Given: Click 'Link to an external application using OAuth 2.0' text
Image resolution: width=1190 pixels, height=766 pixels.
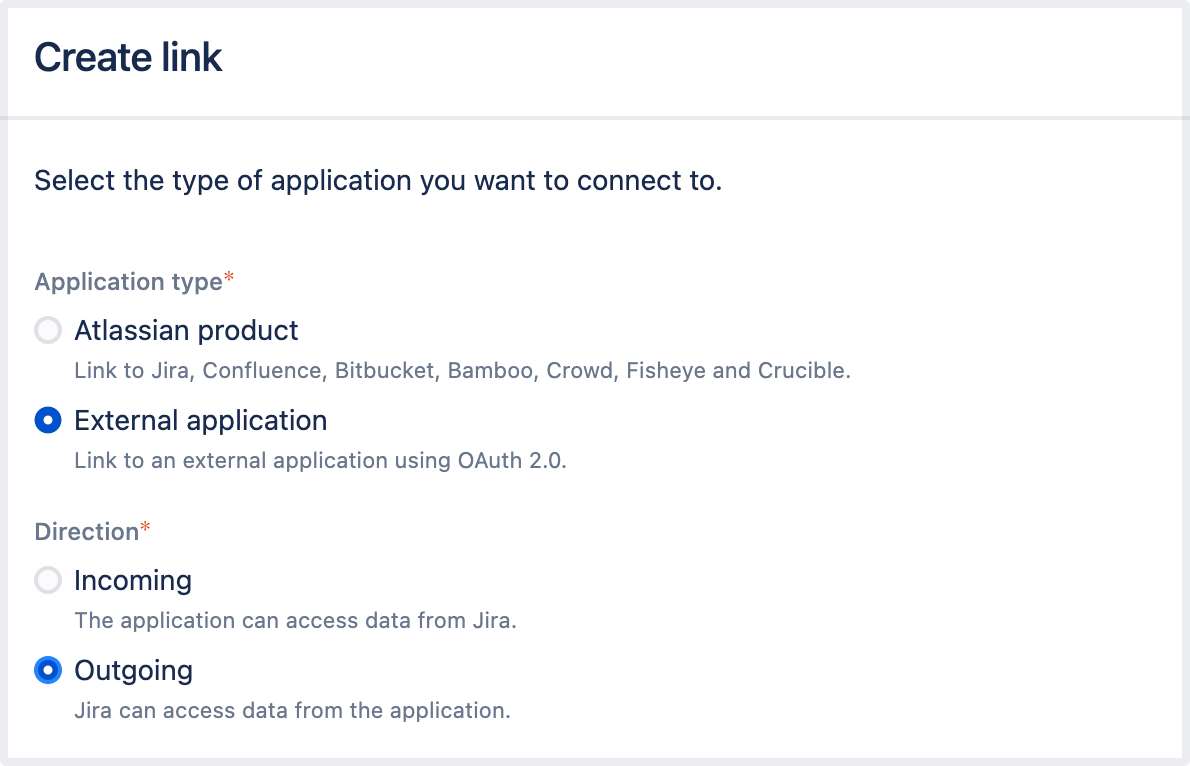Looking at the screenshot, I should tap(320, 461).
